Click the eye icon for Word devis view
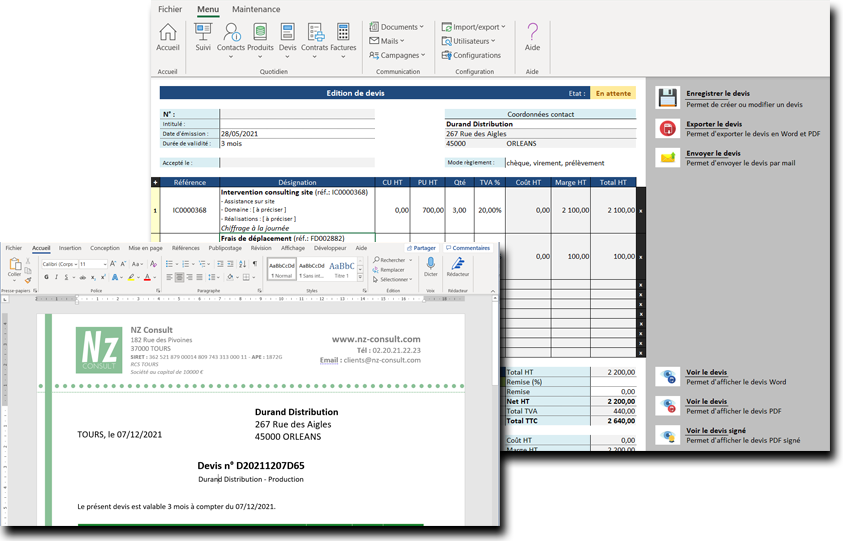This screenshot has height=541, width=843. tap(668, 376)
